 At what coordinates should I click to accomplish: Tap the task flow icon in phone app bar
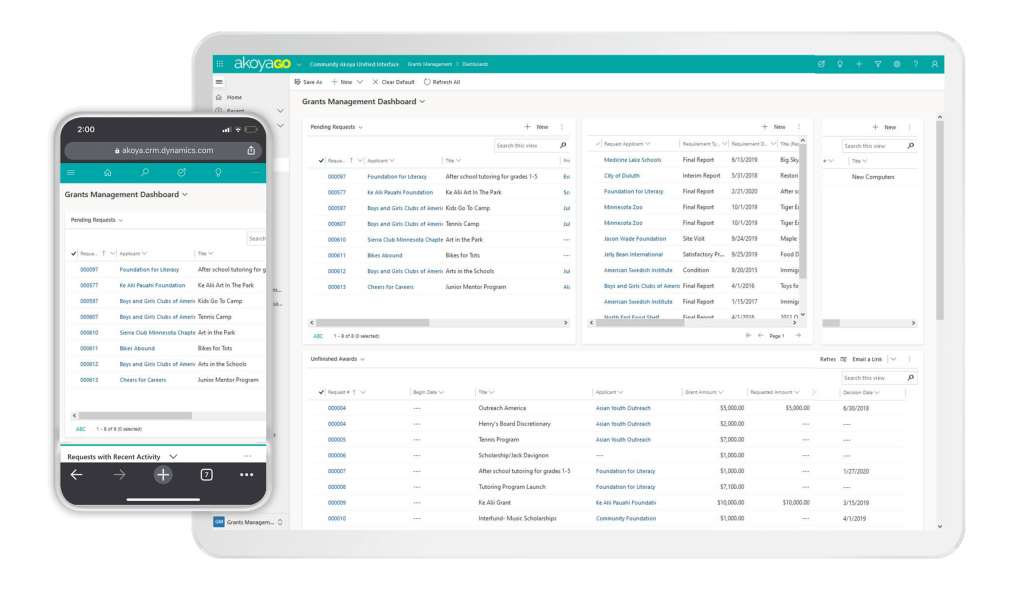(x=182, y=172)
